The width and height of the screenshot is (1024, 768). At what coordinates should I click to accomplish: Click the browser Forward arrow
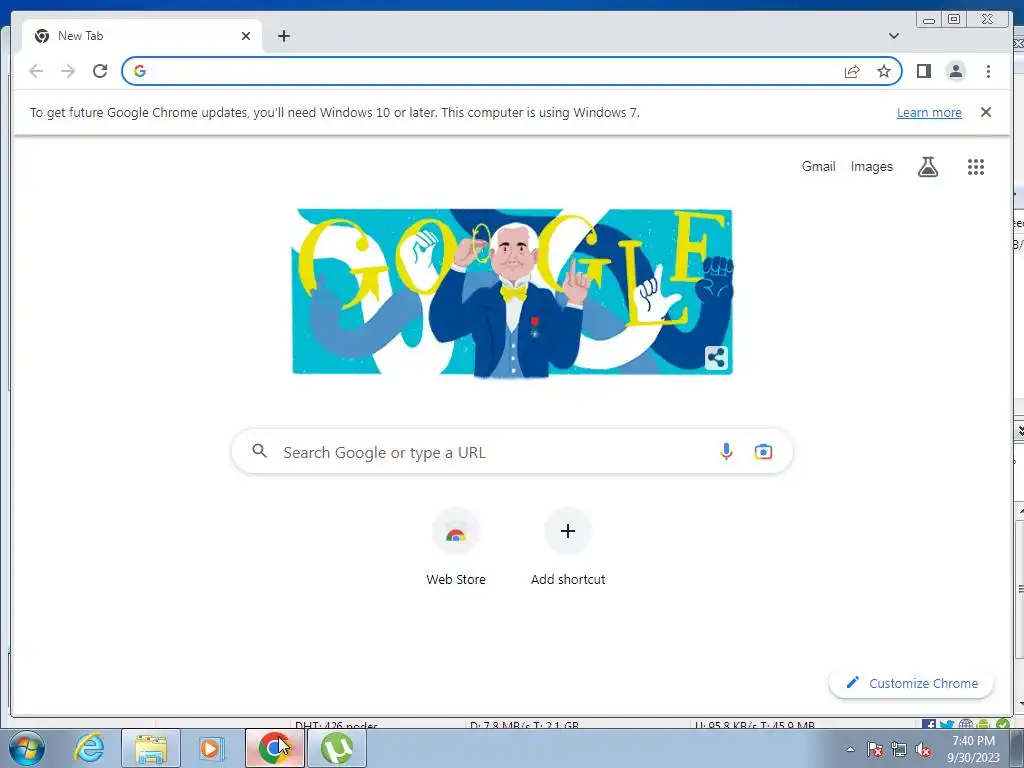pos(68,71)
